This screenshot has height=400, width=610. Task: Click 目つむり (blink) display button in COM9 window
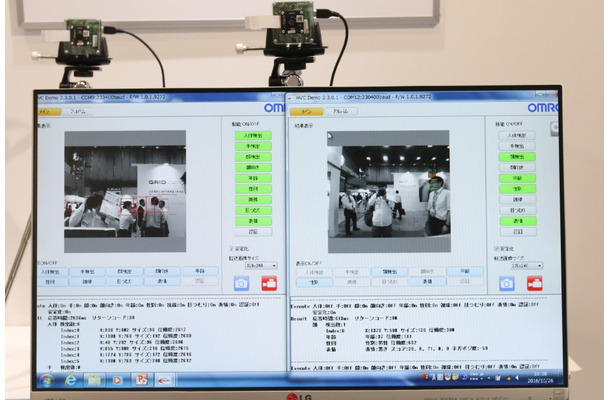tap(124, 281)
